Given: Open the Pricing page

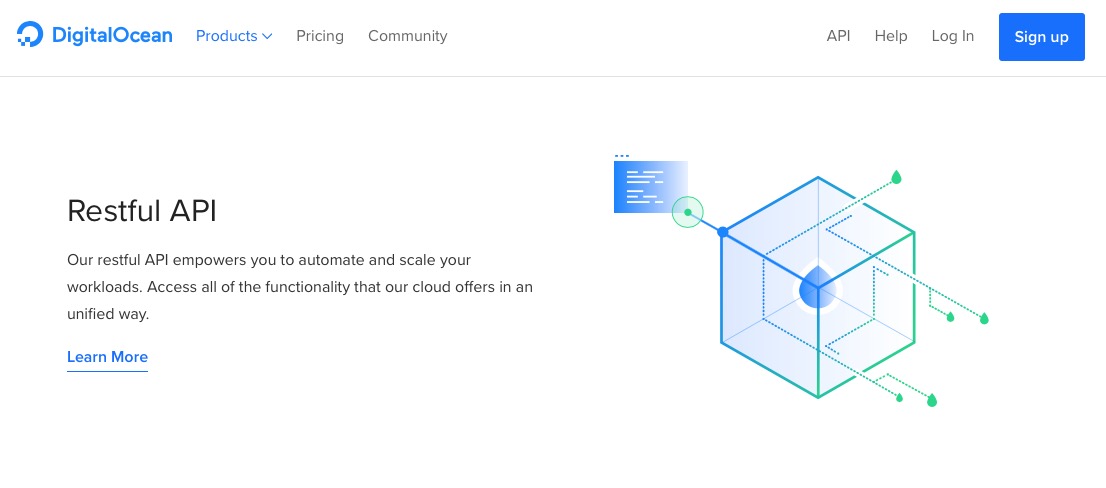Looking at the screenshot, I should 320,36.
